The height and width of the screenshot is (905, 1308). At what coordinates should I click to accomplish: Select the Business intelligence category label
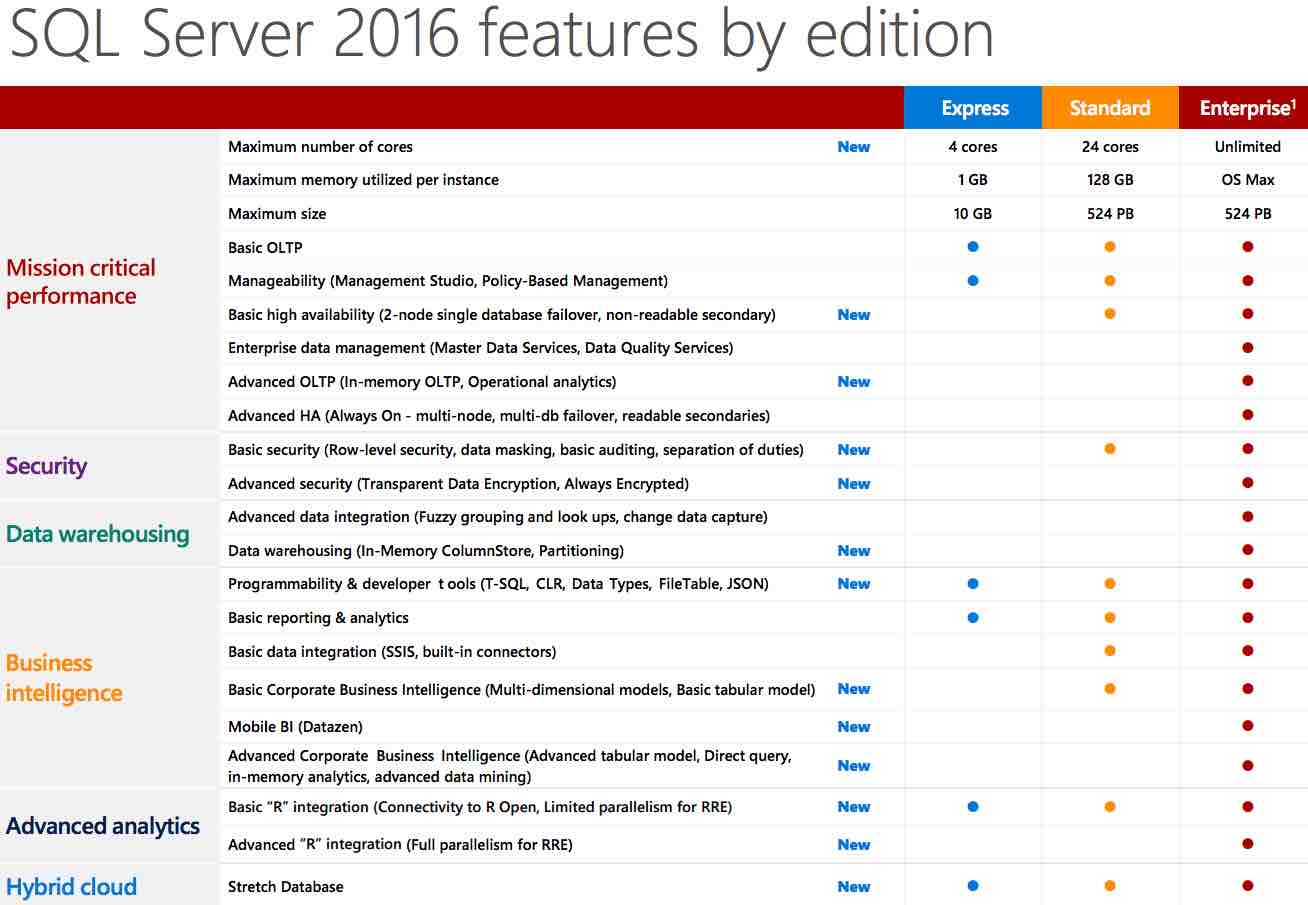[x=64, y=678]
